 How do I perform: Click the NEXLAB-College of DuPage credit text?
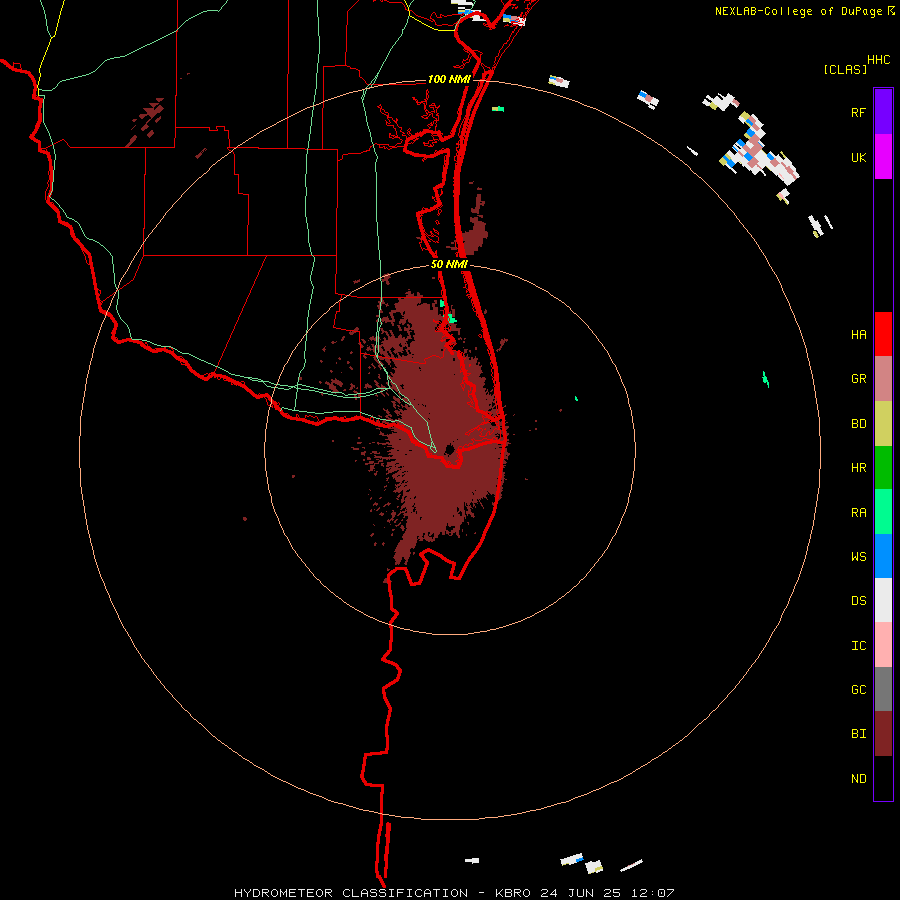point(798,11)
